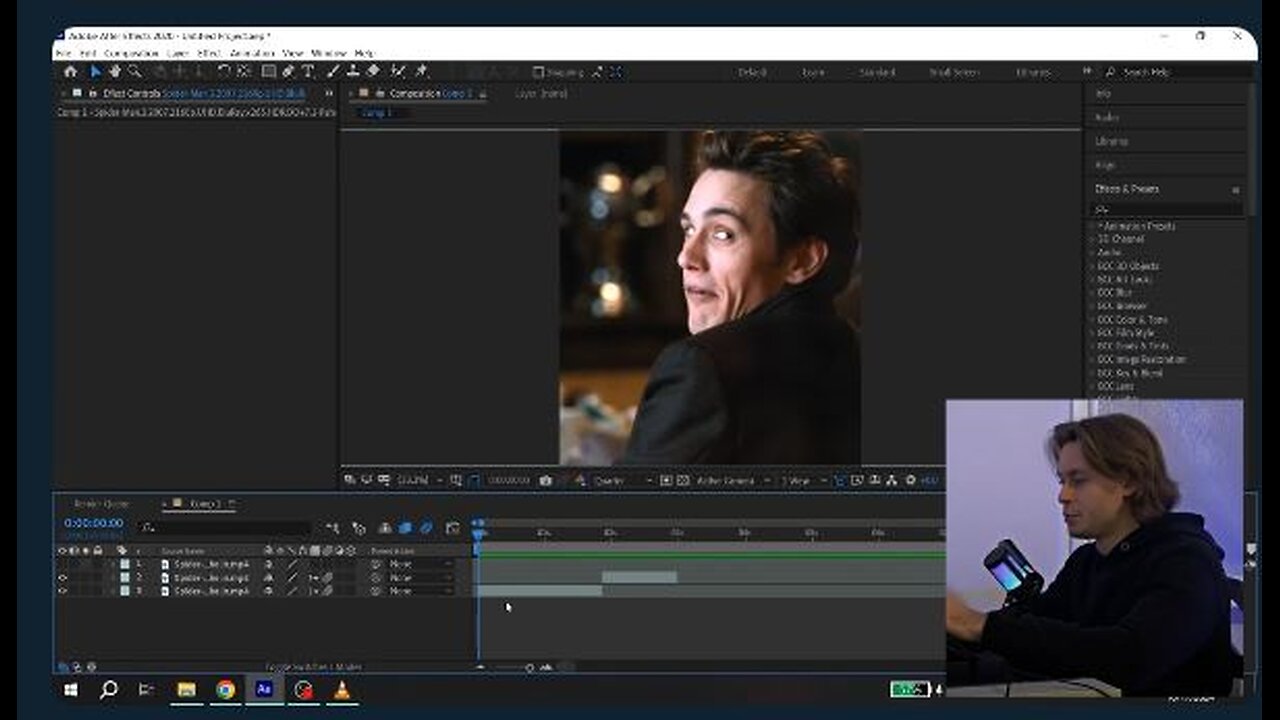
Task: Select the Rotation tool
Action: click(225, 72)
